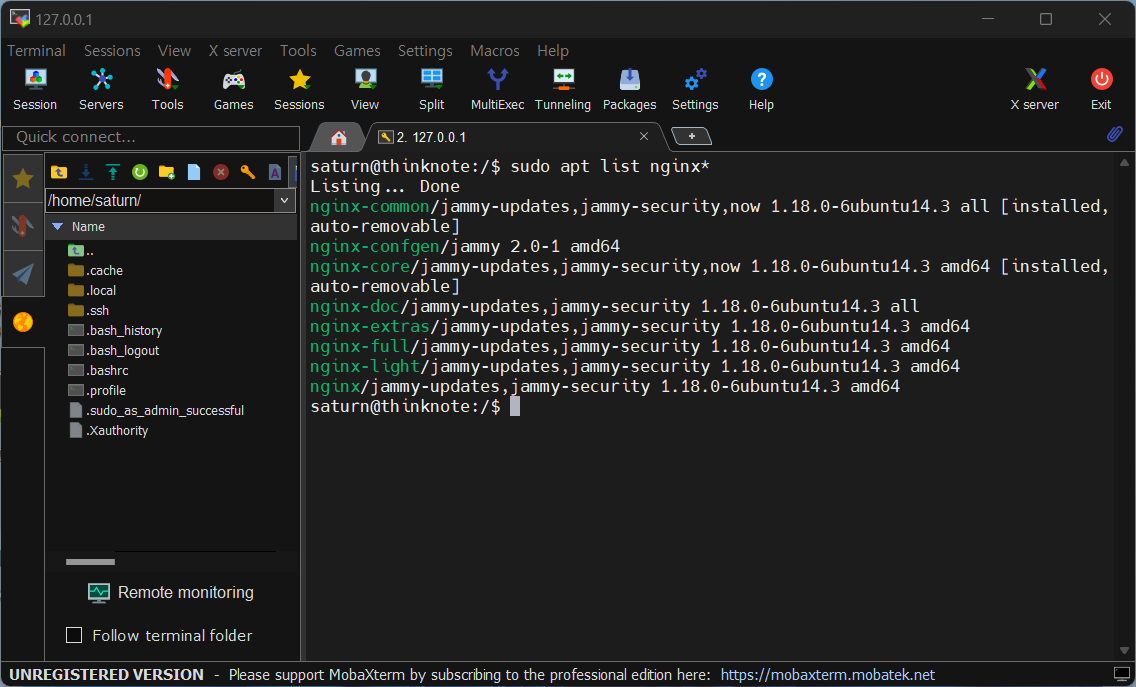Split the terminal view
1136x687 pixels.
click(431, 88)
